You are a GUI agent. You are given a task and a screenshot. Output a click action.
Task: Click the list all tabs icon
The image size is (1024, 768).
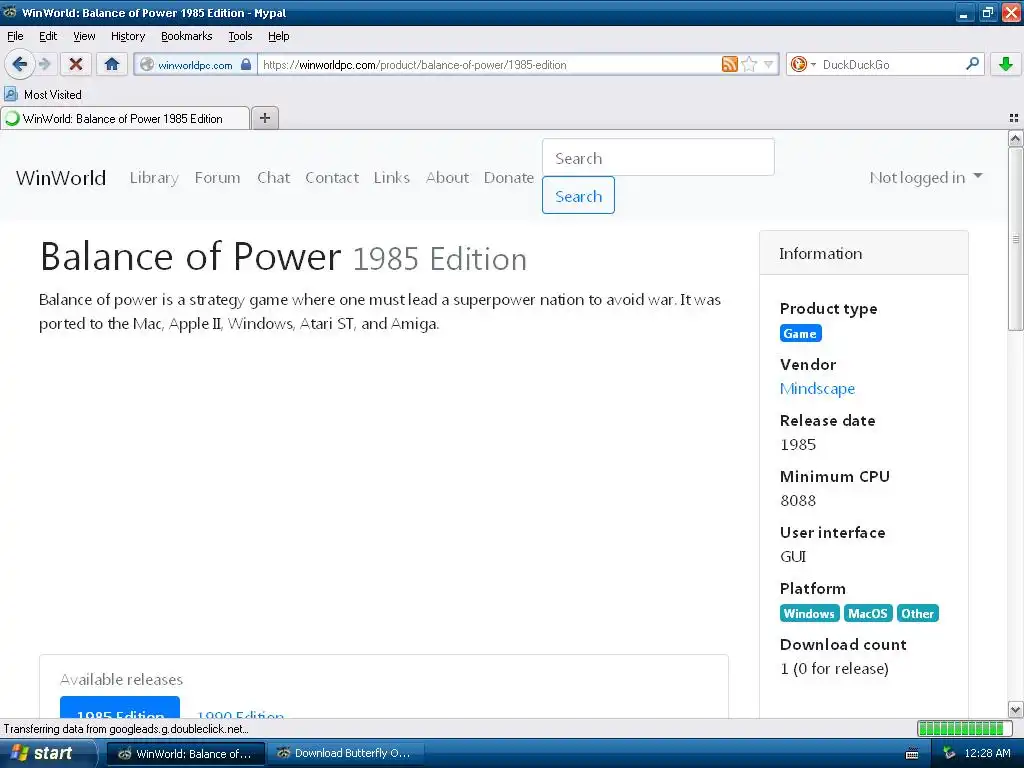(1014, 118)
